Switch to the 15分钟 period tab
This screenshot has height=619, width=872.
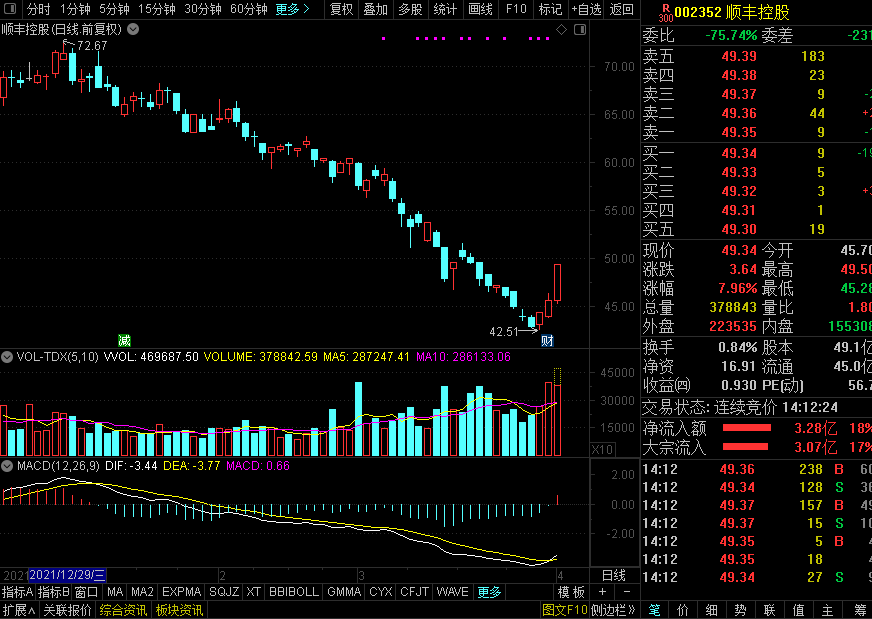click(x=157, y=9)
